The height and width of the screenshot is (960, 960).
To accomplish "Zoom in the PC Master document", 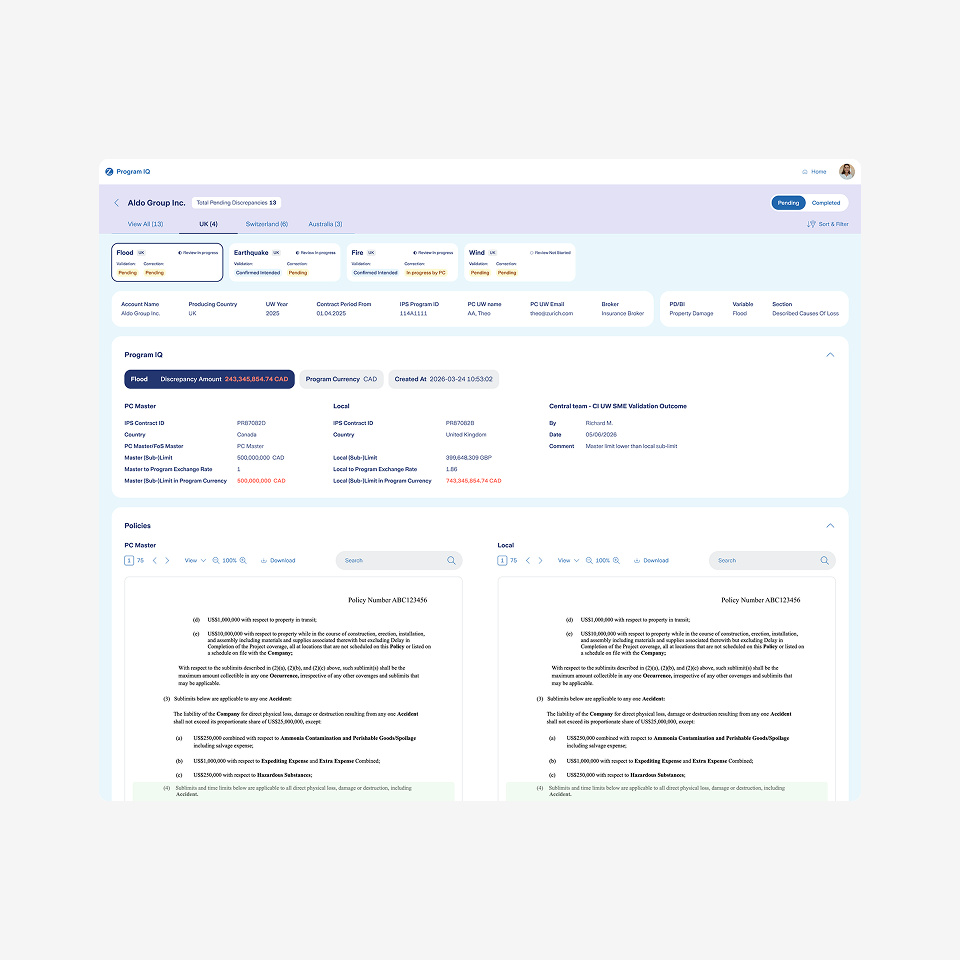I will click(x=243, y=560).
